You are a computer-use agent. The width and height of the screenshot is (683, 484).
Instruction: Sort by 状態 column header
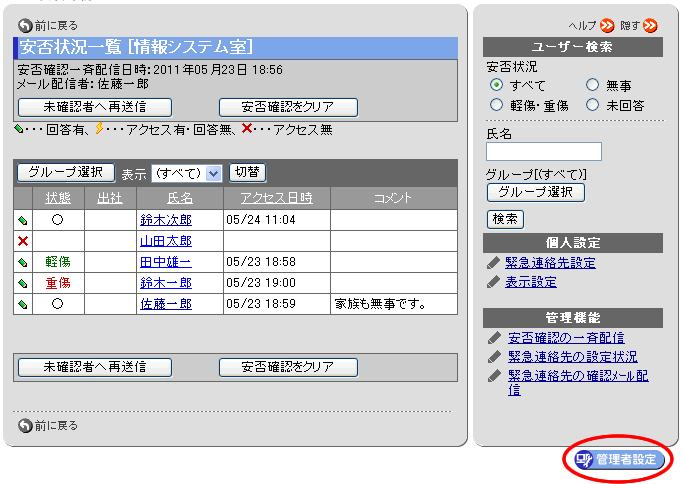coord(58,198)
